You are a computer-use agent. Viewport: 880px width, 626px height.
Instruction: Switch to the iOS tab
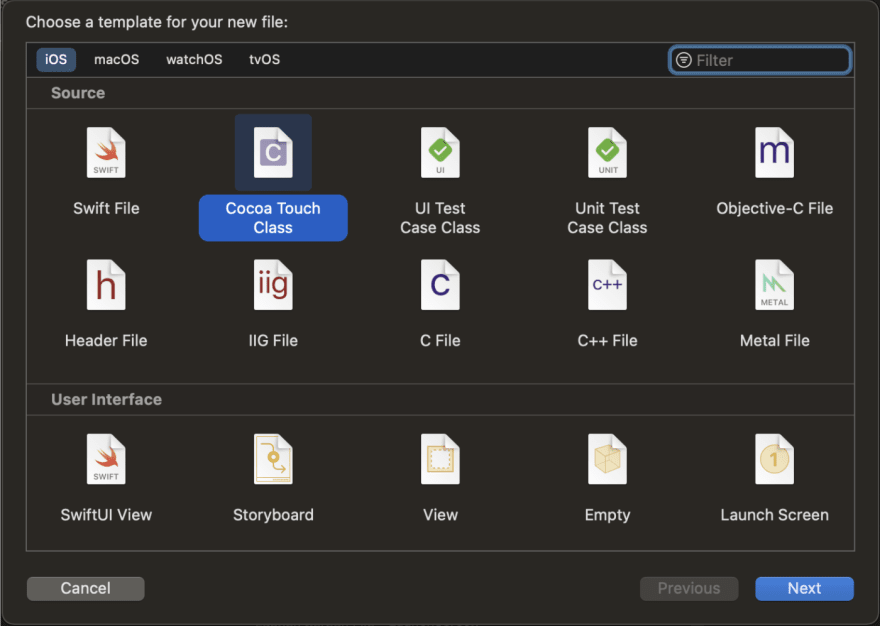(56, 60)
